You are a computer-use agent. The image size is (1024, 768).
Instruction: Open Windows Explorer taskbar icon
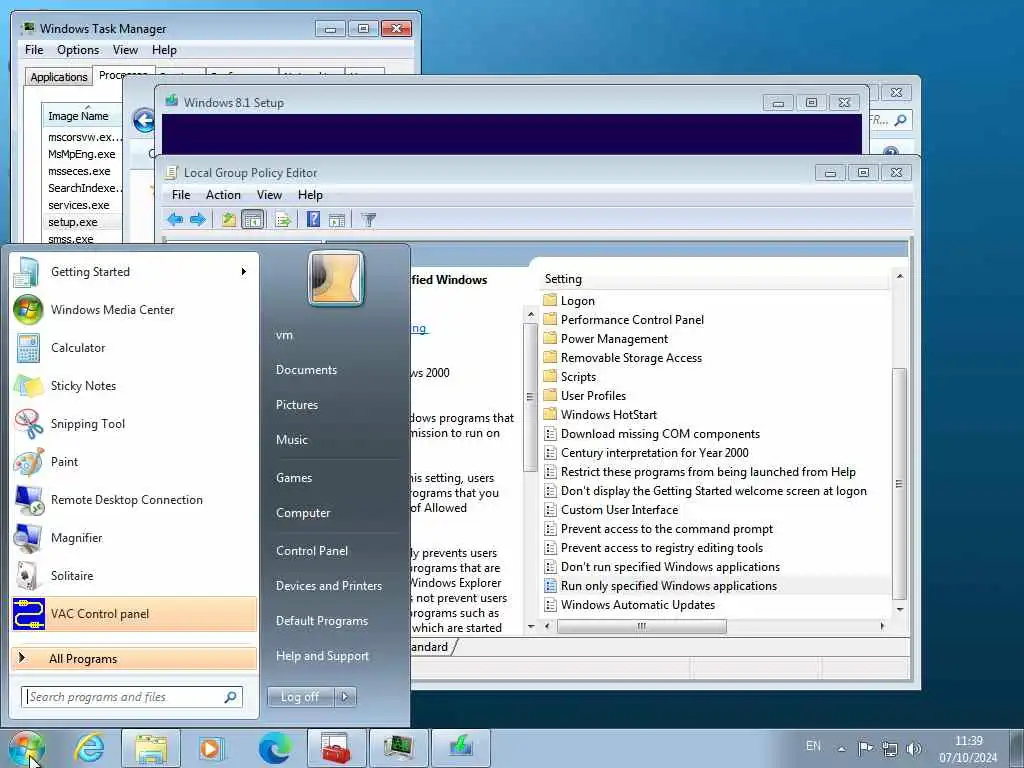click(150, 747)
